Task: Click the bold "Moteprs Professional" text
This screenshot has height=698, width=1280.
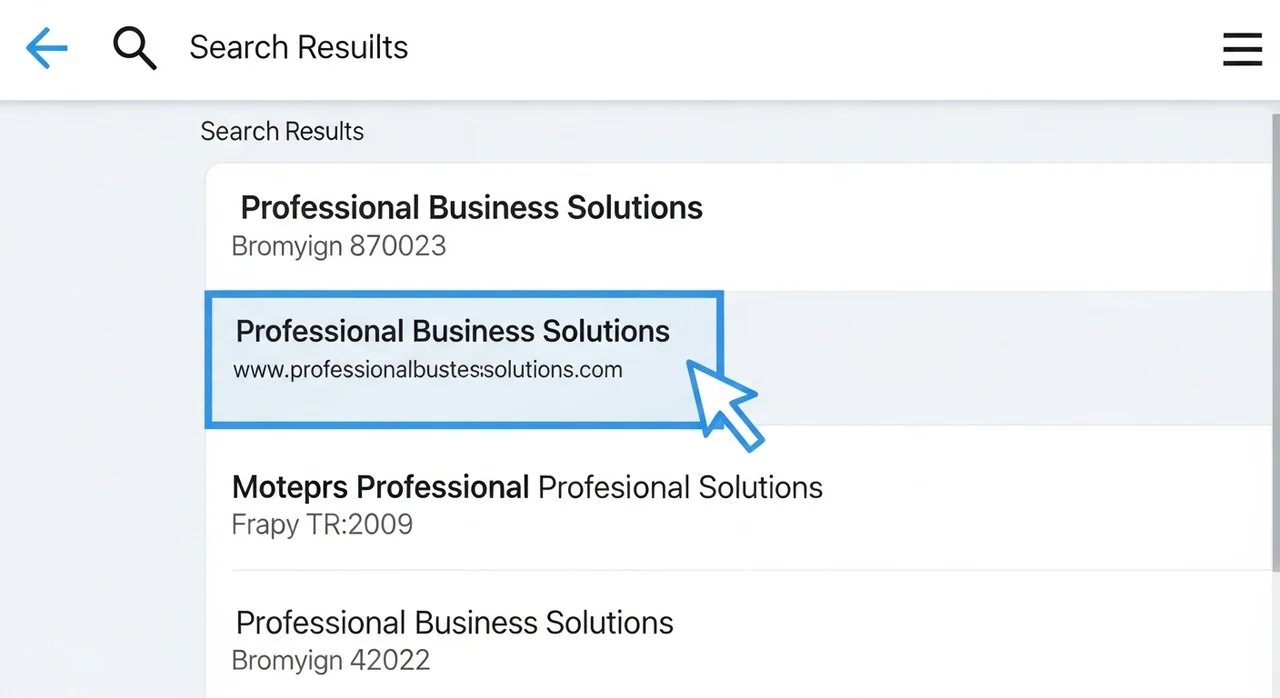Action: pos(380,488)
